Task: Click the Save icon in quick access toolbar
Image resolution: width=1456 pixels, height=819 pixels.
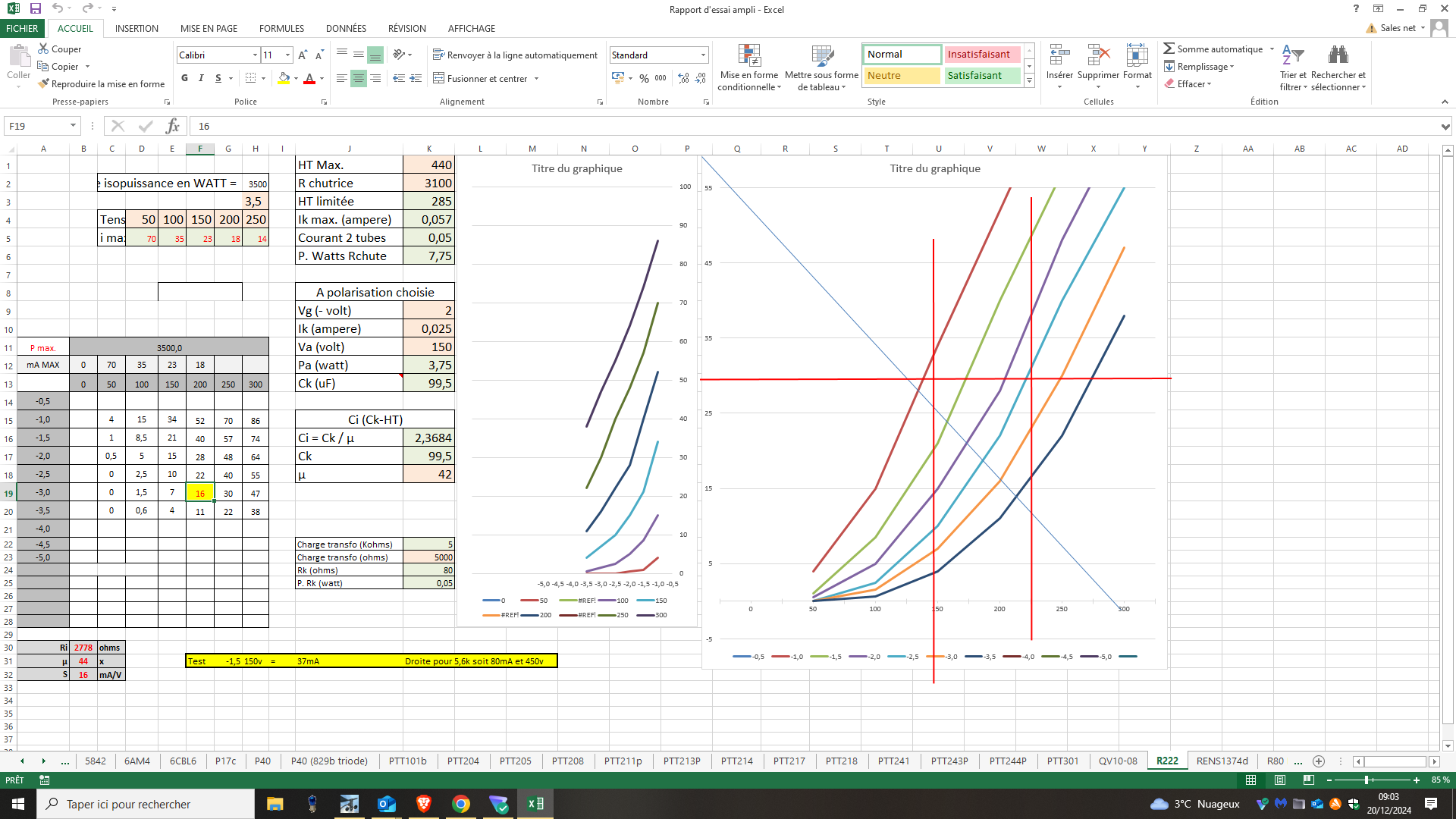Action: coord(36,8)
